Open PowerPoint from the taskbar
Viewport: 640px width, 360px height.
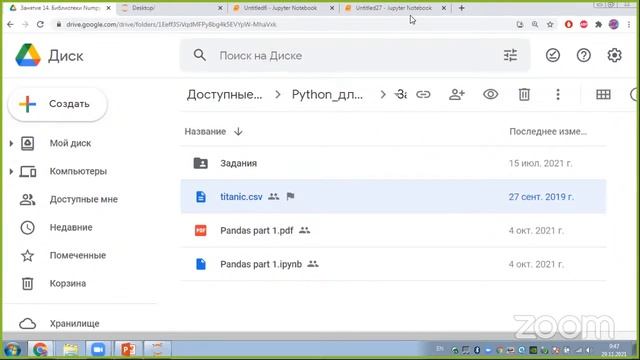click(128, 350)
